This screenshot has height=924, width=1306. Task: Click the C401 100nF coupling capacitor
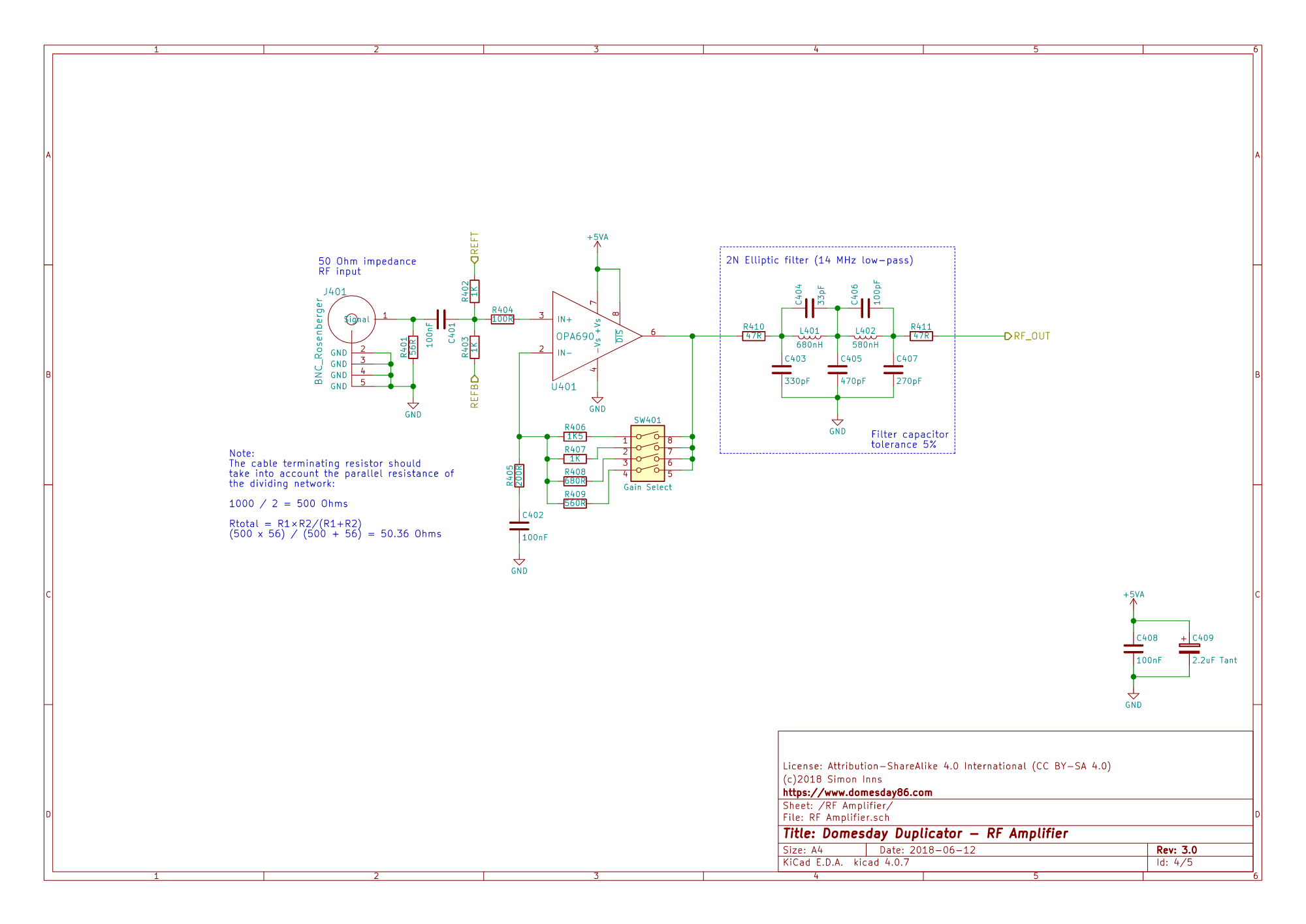click(x=441, y=319)
